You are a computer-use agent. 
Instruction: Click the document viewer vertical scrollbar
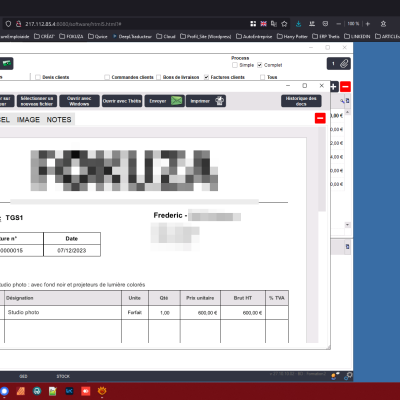322,169
